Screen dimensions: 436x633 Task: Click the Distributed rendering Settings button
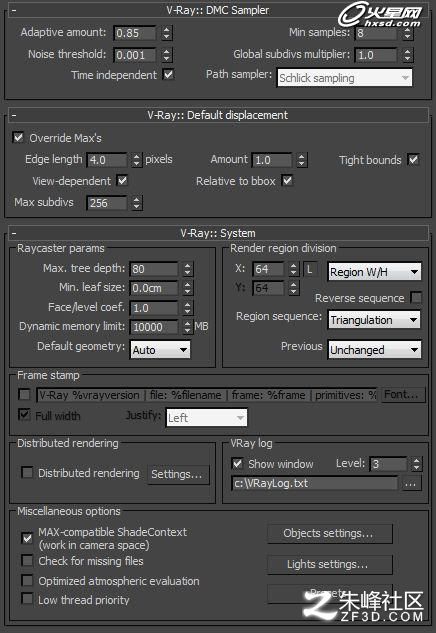tap(178, 474)
